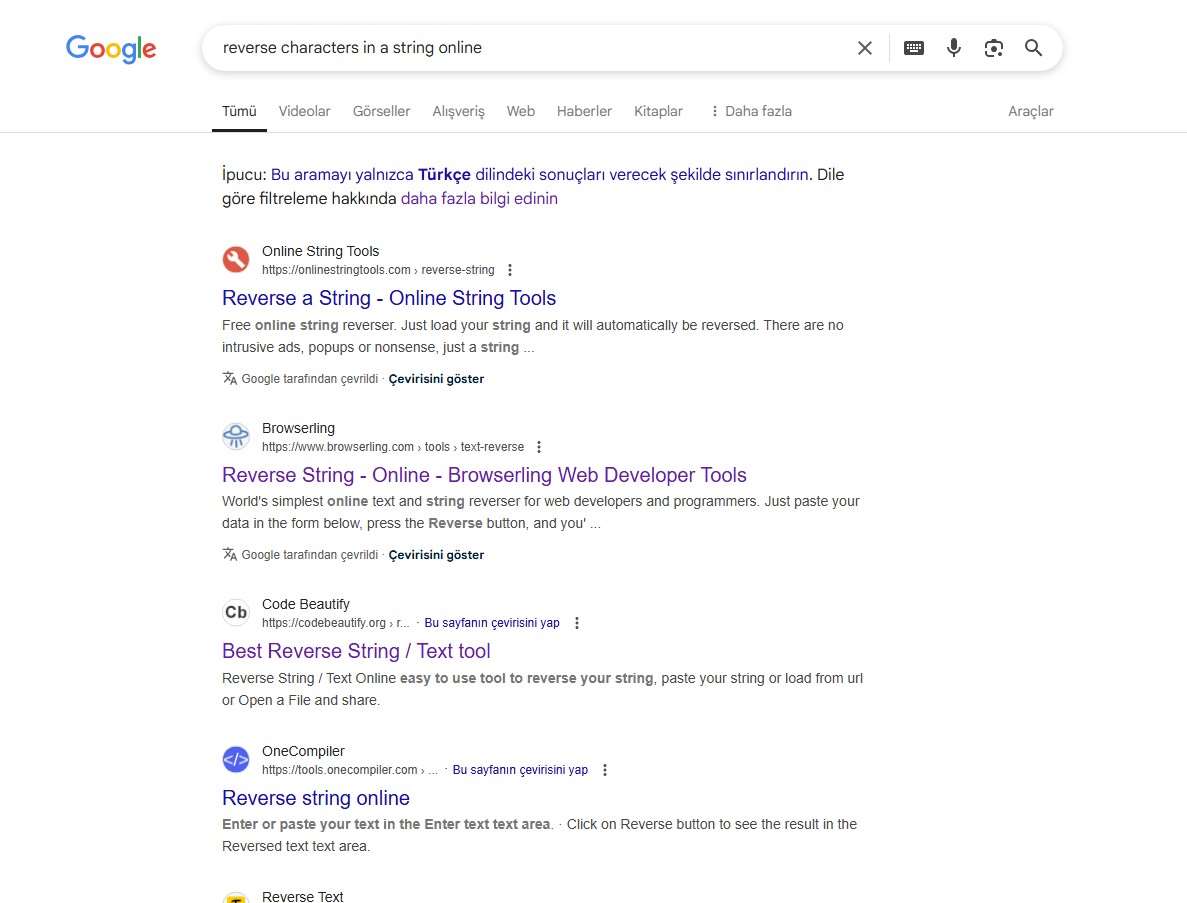
Task: Show translation for the Online String Tools result
Action: [436, 379]
